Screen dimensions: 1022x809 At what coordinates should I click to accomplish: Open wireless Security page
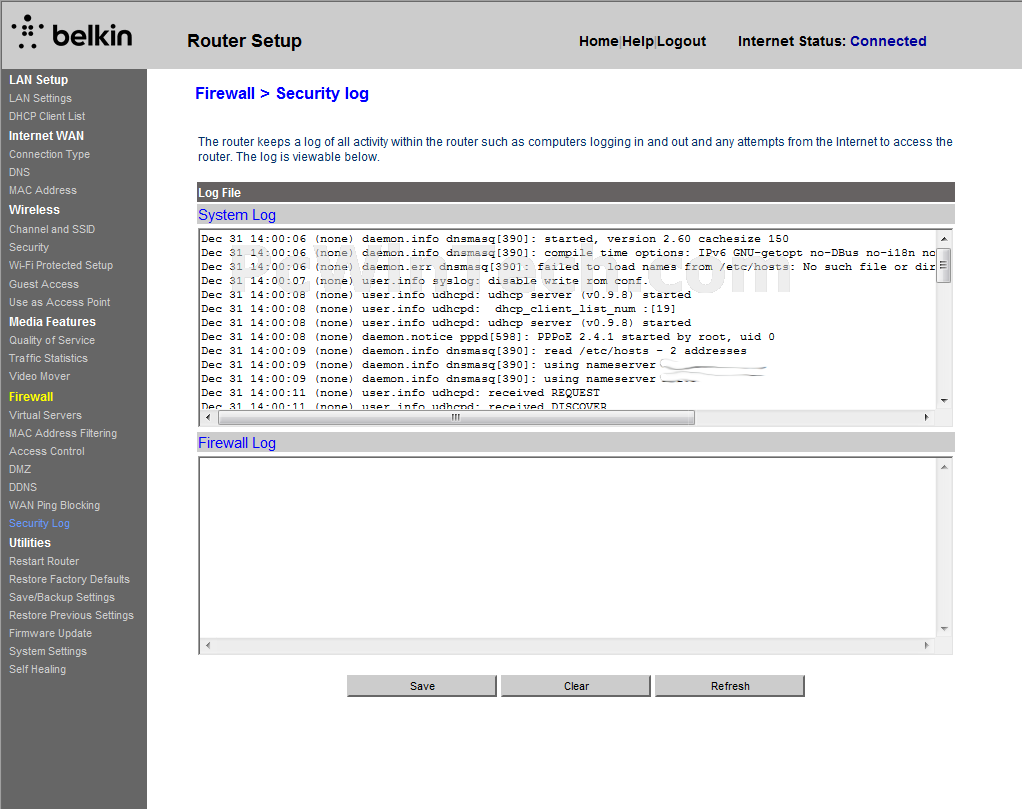click(29, 248)
